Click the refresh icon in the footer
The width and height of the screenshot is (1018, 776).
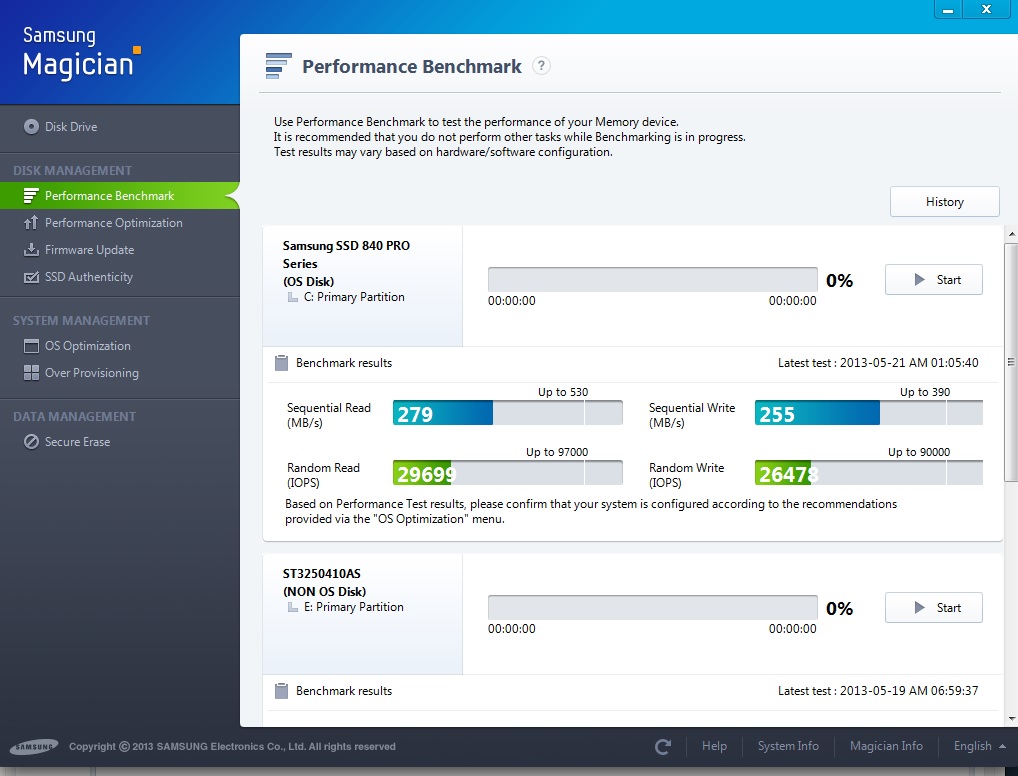click(662, 747)
